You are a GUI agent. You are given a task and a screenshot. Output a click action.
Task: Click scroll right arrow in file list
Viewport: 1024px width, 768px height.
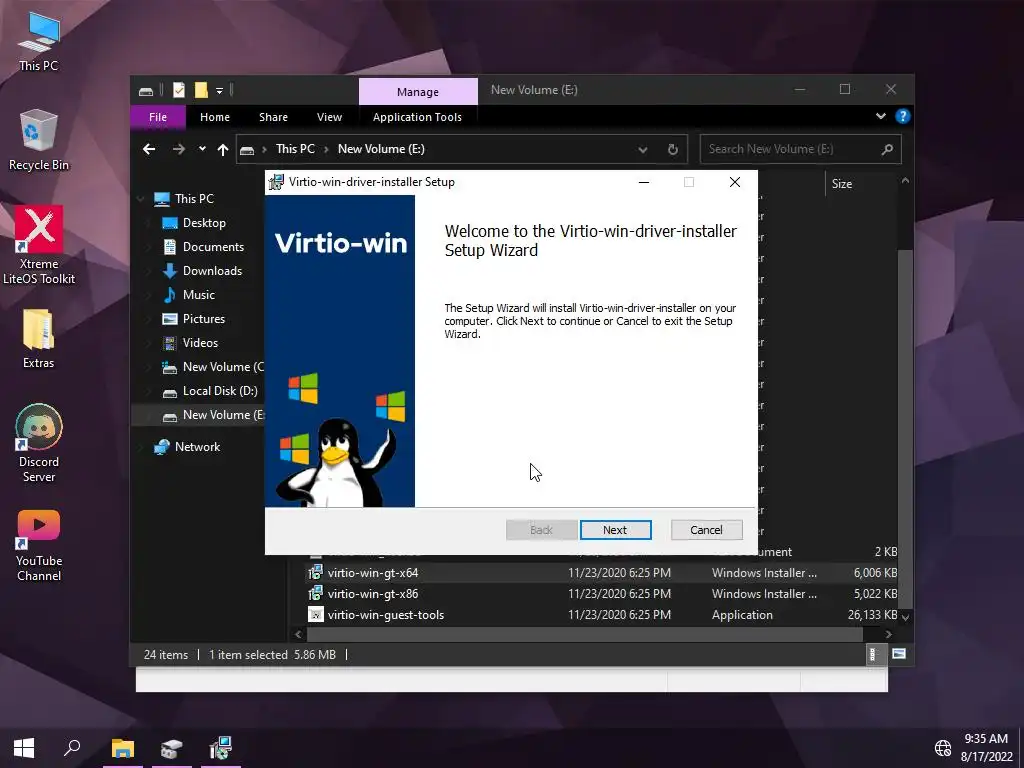coord(888,634)
